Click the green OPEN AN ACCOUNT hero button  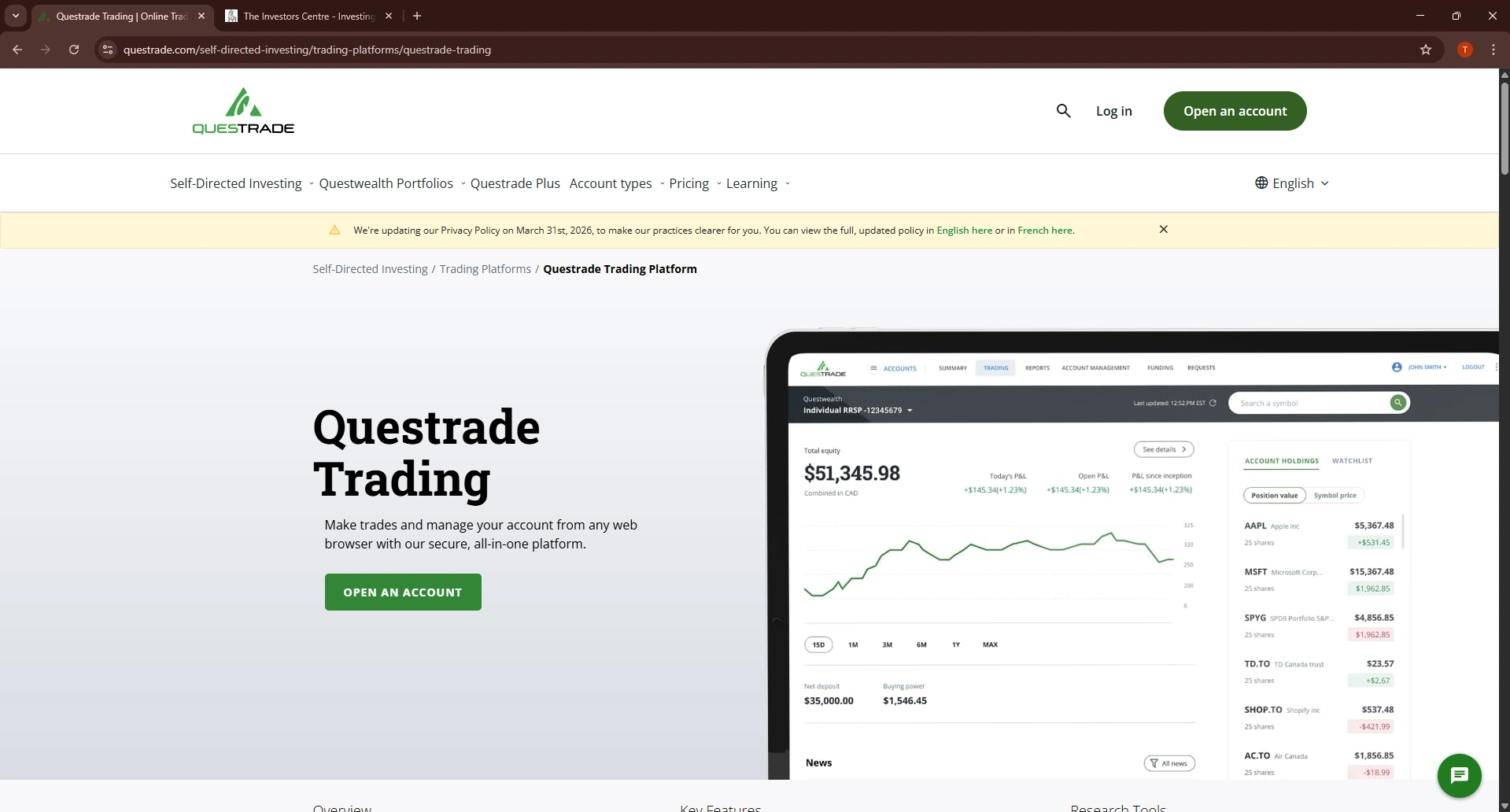tap(403, 592)
